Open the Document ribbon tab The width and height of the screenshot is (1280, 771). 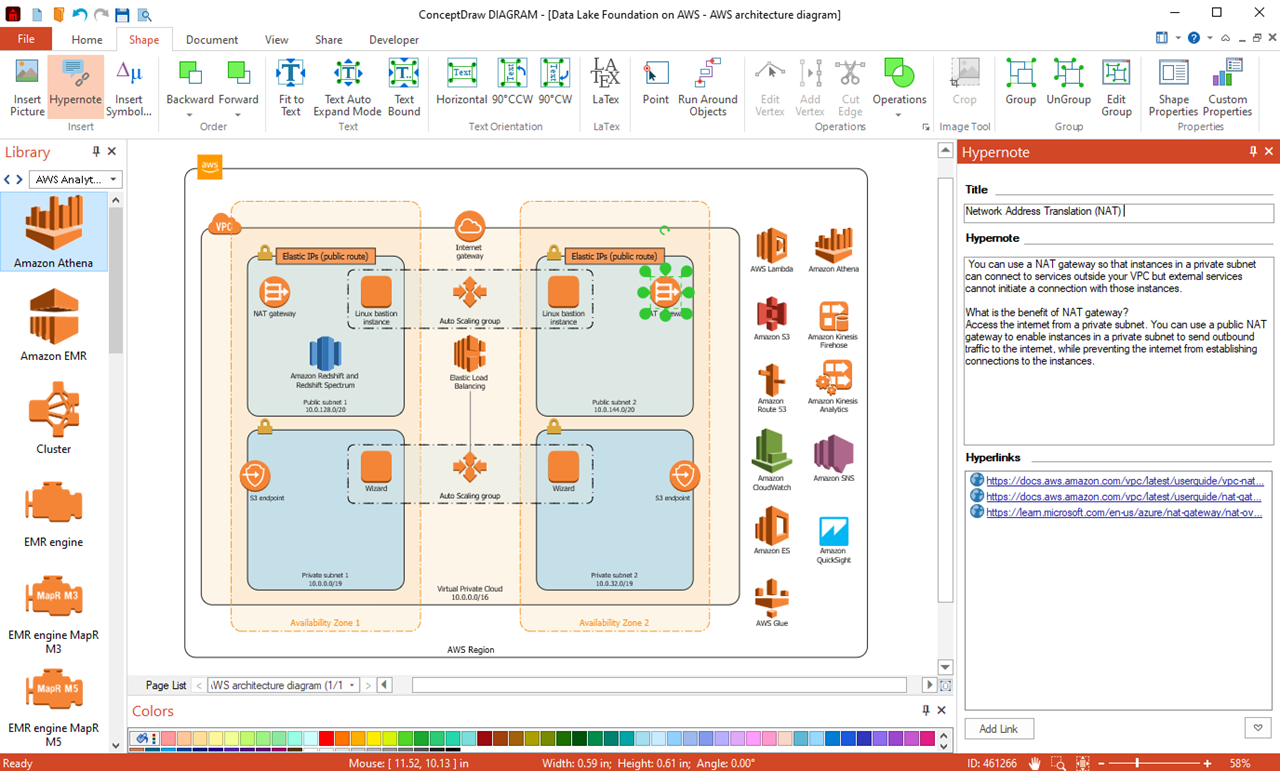pos(212,40)
